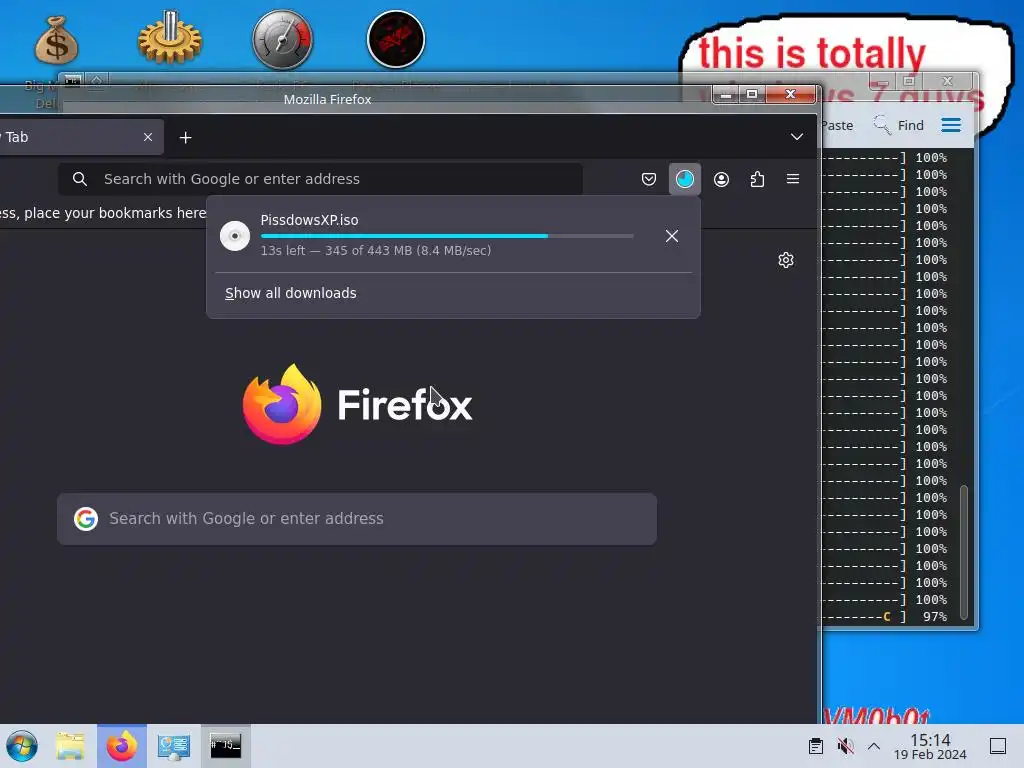
Task: Click the Save to Pocket icon
Action: tap(648, 179)
